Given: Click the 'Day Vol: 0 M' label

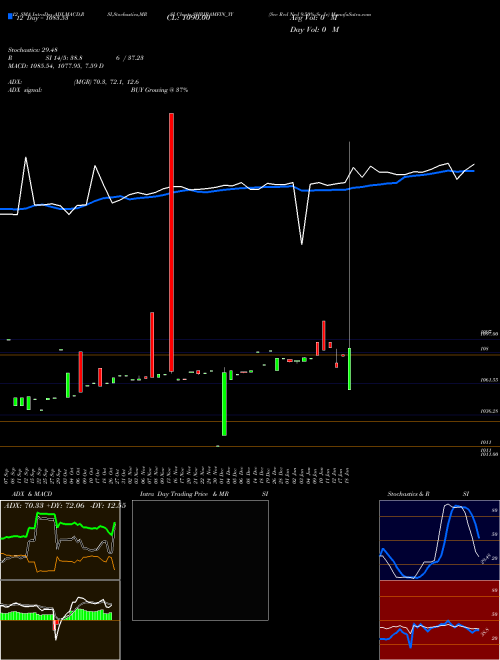Looking at the screenshot, I should click(x=314, y=30).
